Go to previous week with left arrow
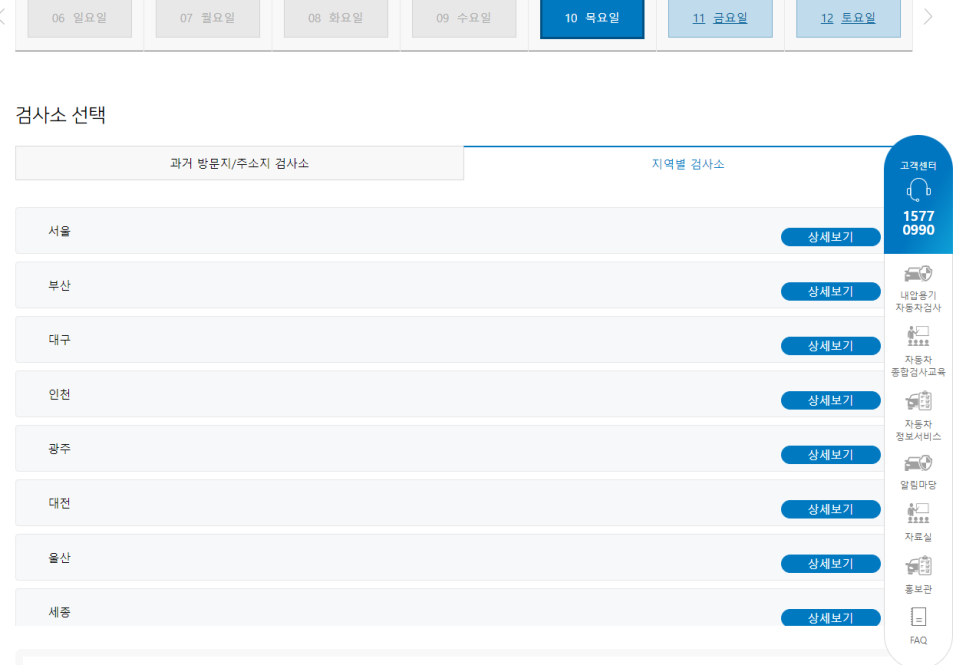The image size is (966, 665). [2, 17]
